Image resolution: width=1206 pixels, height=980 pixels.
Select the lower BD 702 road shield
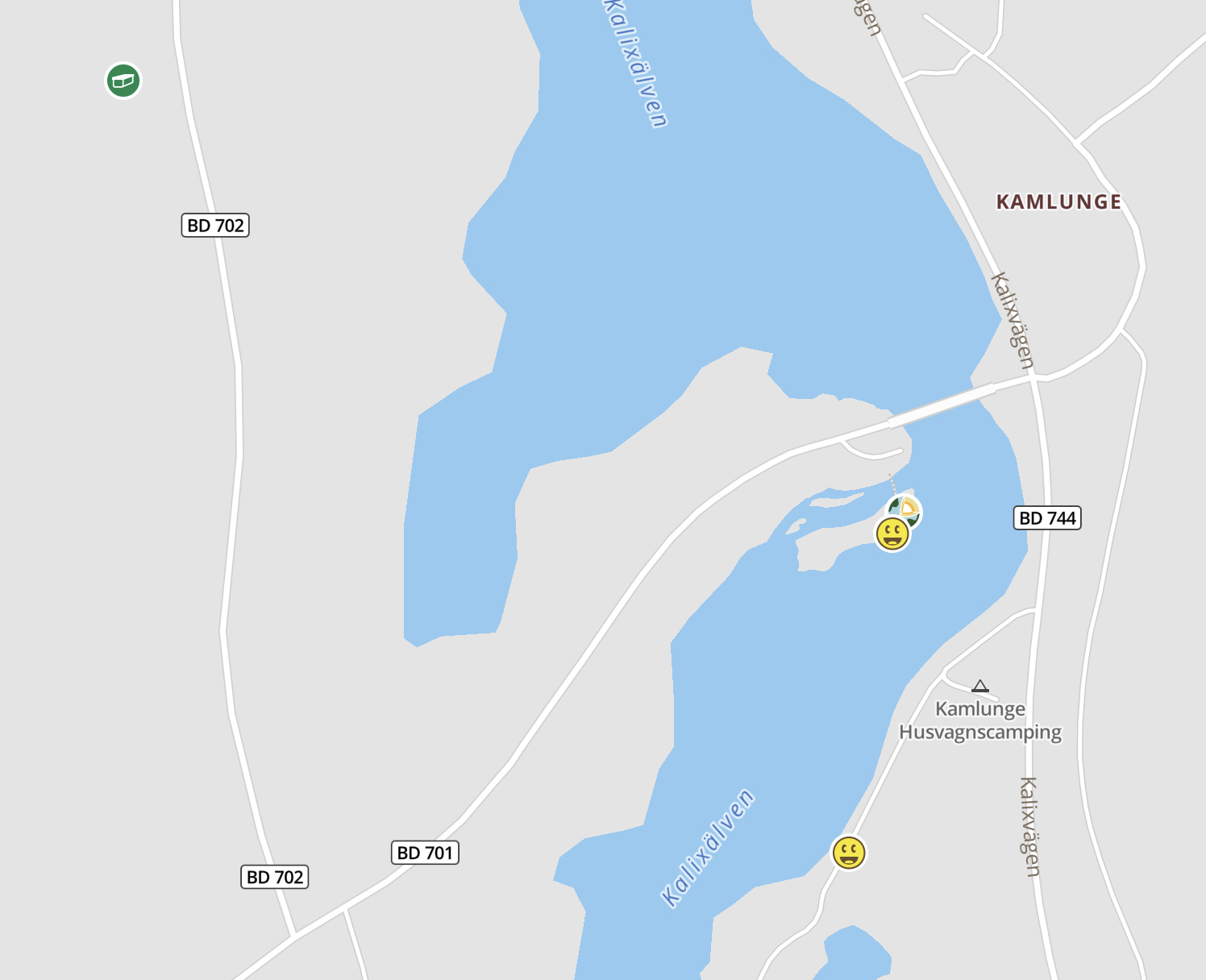click(275, 877)
